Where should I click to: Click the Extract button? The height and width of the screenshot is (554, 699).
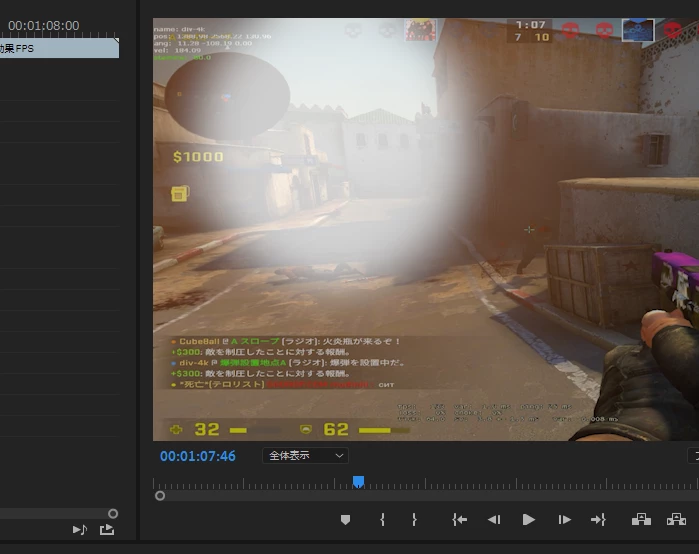click(x=676, y=520)
